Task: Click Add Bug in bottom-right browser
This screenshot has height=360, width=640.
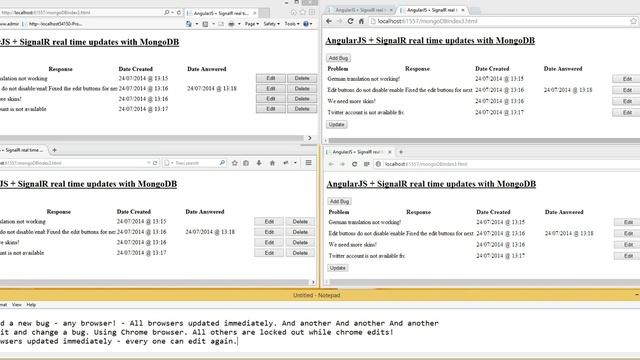Action: coord(340,201)
